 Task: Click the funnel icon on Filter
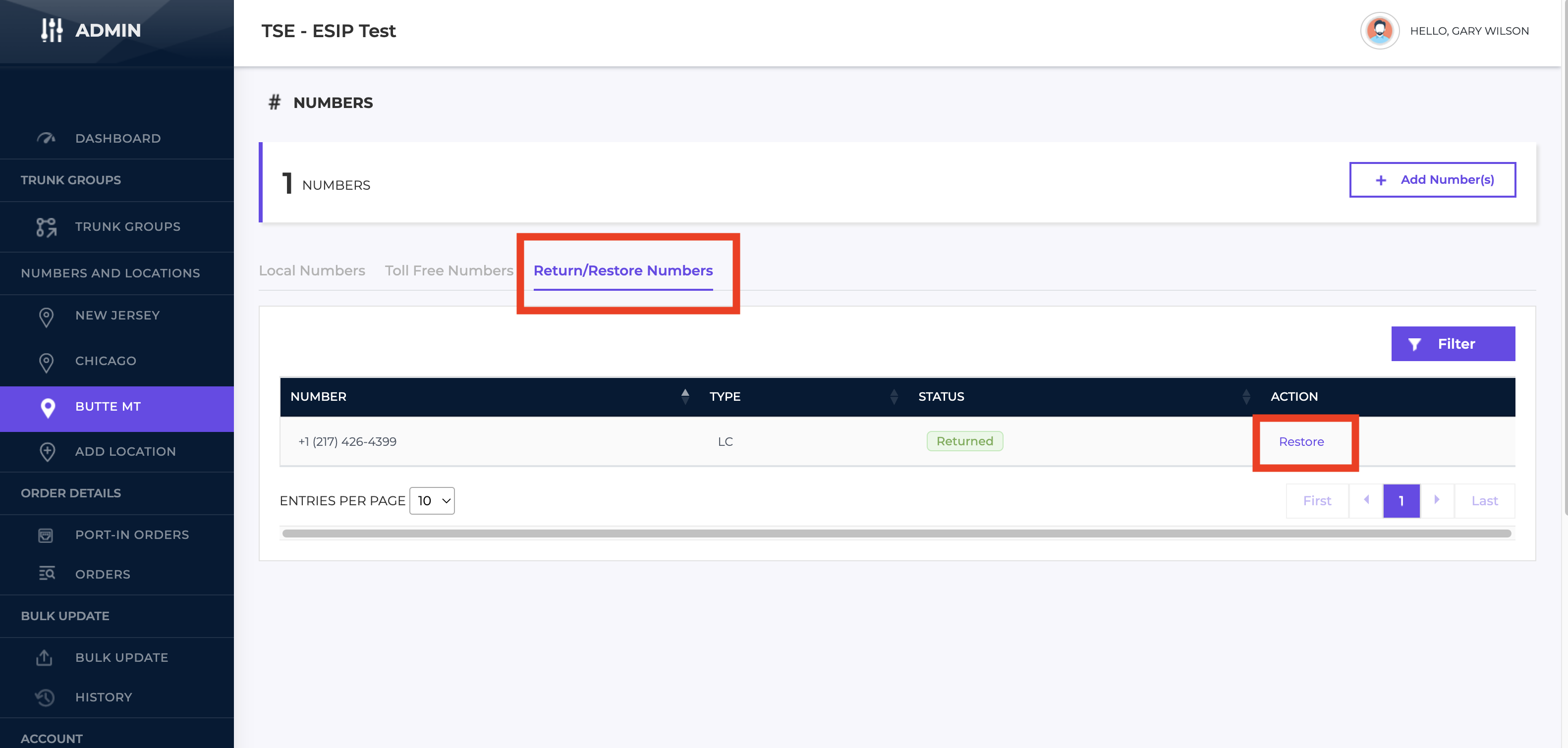(x=1414, y=344)
